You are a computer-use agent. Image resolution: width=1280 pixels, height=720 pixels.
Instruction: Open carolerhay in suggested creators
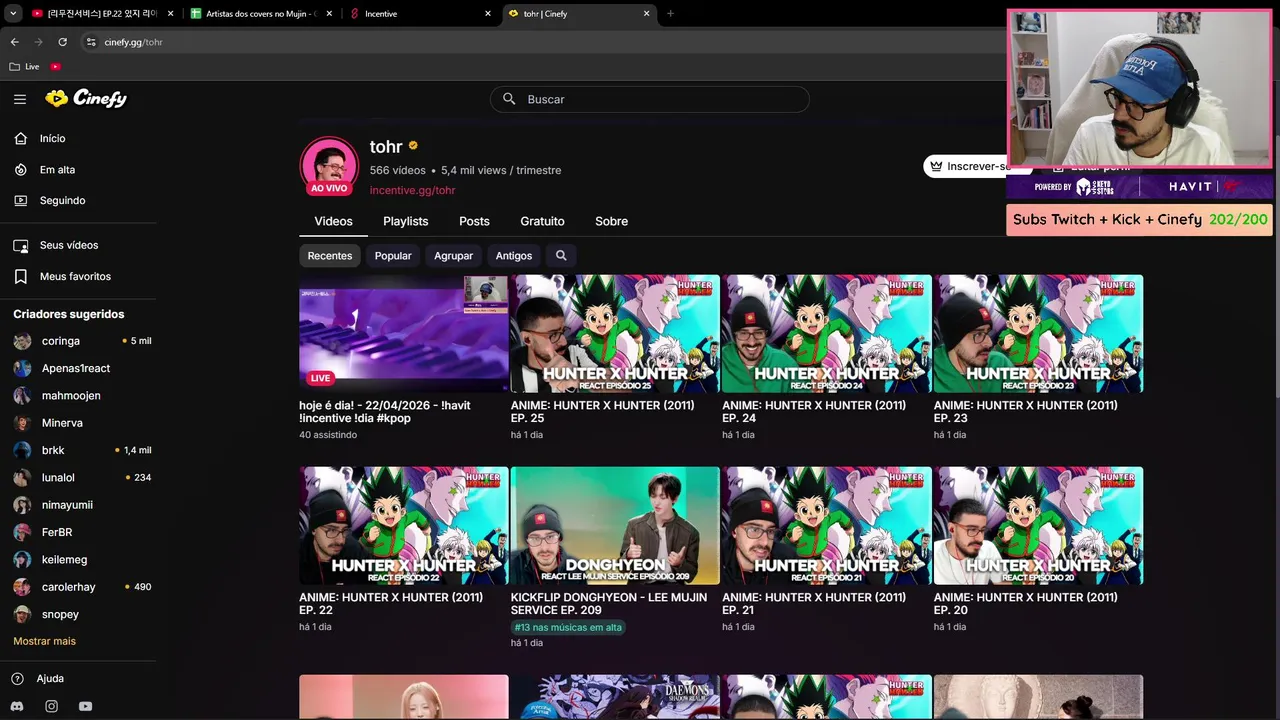(69, 587)
